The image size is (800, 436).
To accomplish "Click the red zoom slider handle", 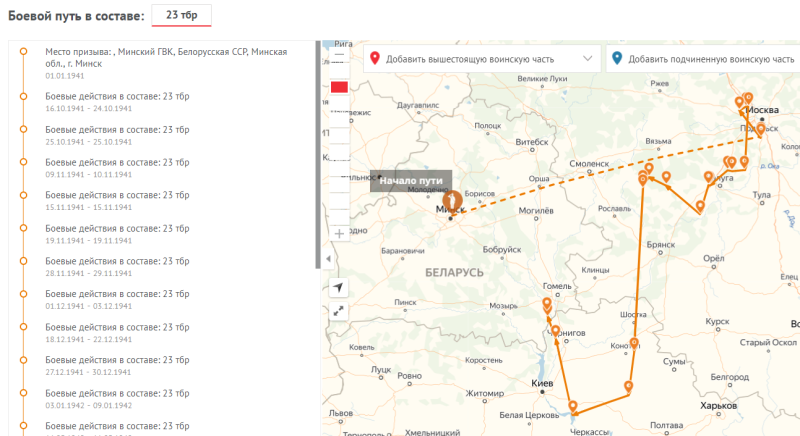I will (x=339, y=87).
